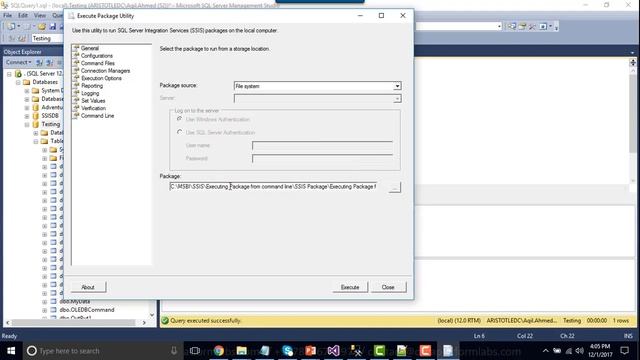The width and height of the screenshot is (640, 360).
Task: Collapse the Databases folder node
Action: pyautogui.click(x=18, y=82)
